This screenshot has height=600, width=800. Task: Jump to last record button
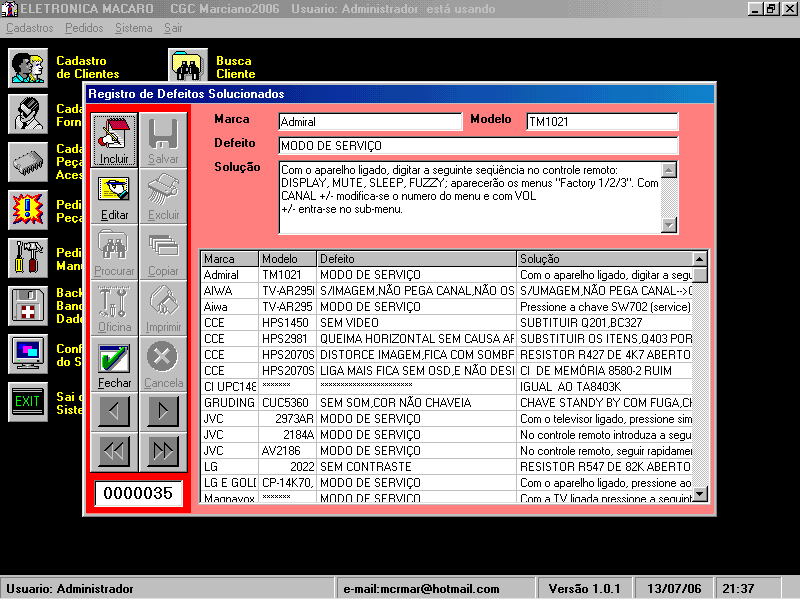pyautogui.click(x=163, y=451)
